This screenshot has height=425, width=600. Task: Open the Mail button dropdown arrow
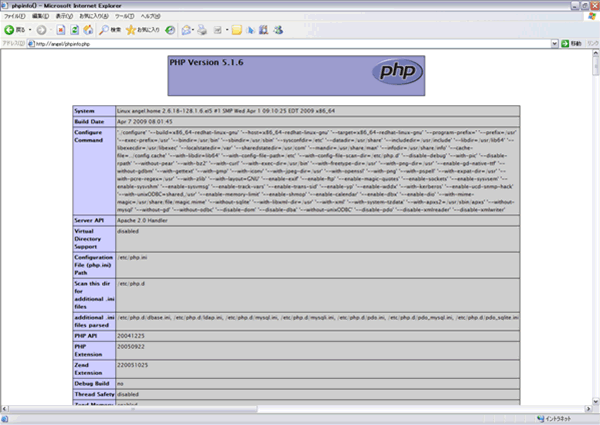(x=193, y=30)
